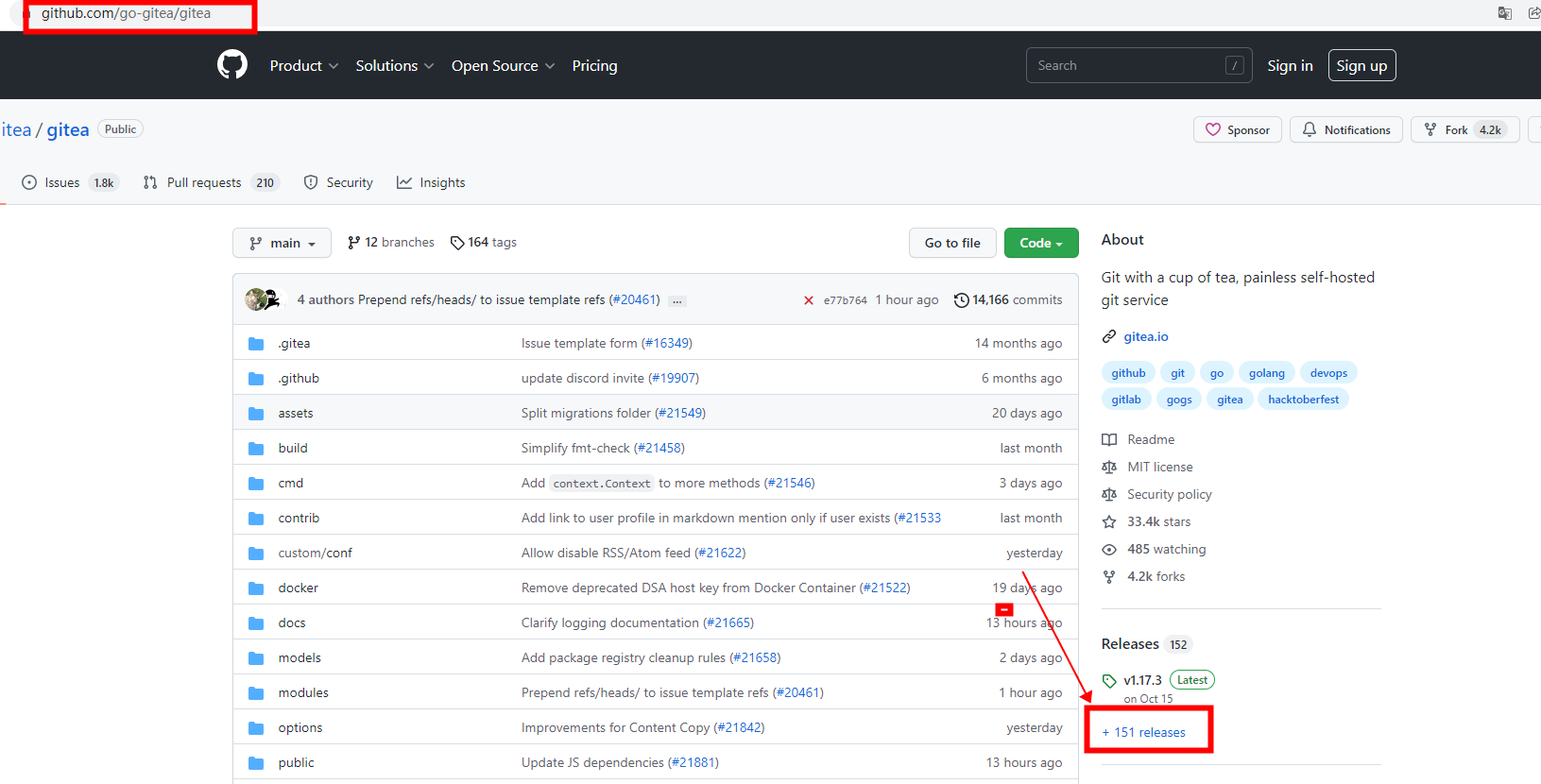Open the options folder
Viewport: 1541px width, 784px height.
[x=300, y=728]
